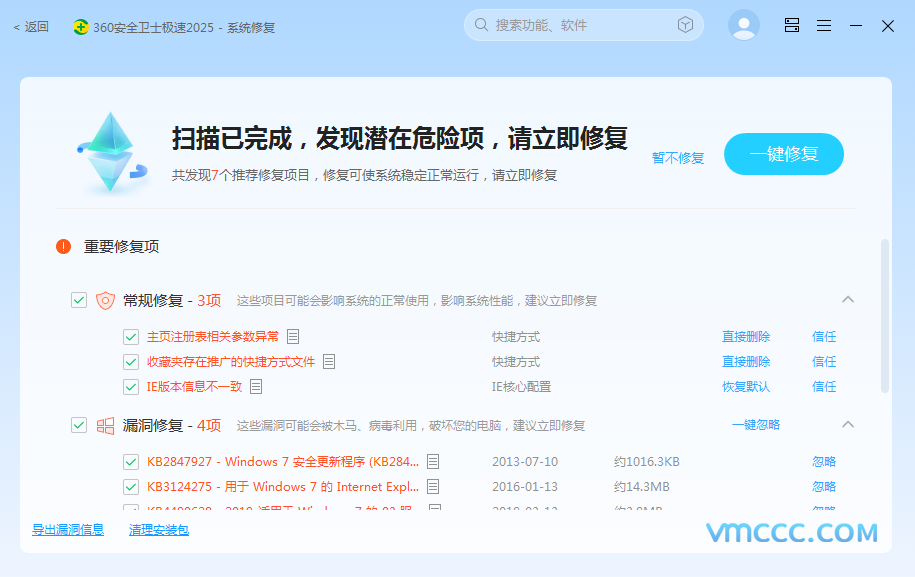The image size is (915, 577).
Task: Open details icon for KB3124275 update
Action: pyautogui.click(x=433, y=487)
